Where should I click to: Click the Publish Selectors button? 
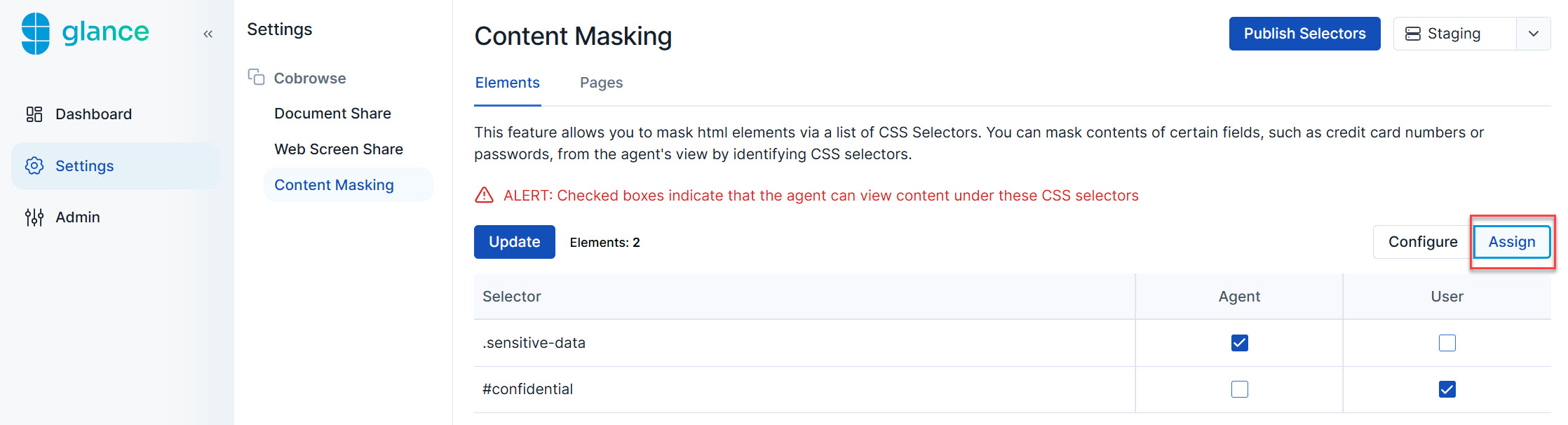point(1304,34)
